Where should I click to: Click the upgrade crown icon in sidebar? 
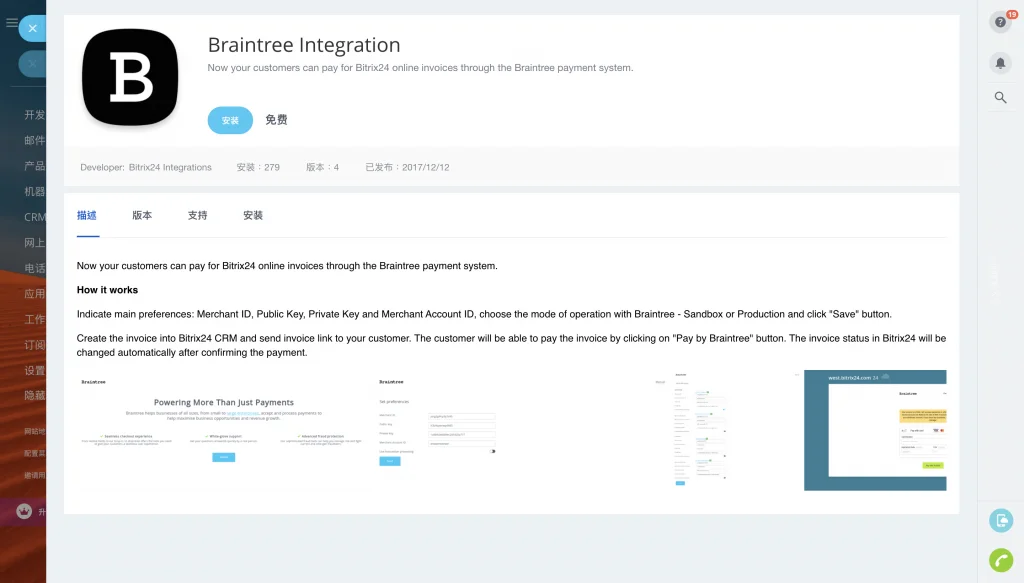point(25,511)
